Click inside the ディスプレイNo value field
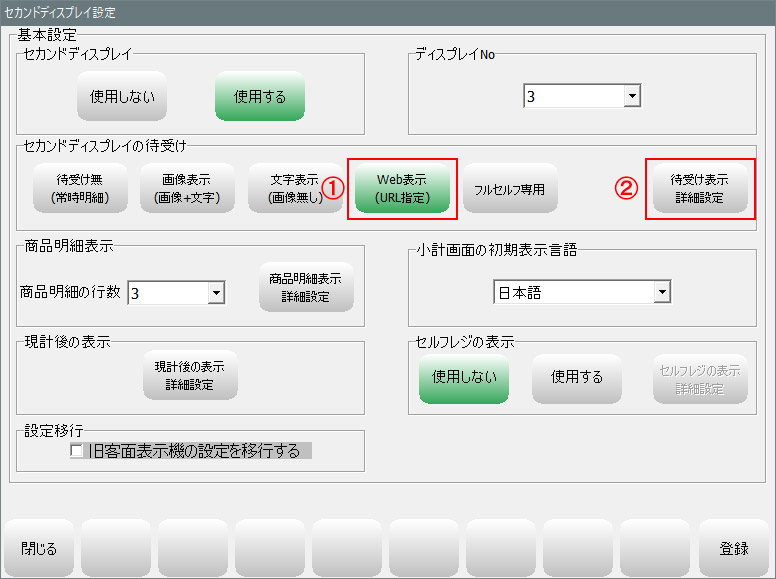The image size is (776, 579). 572,97
